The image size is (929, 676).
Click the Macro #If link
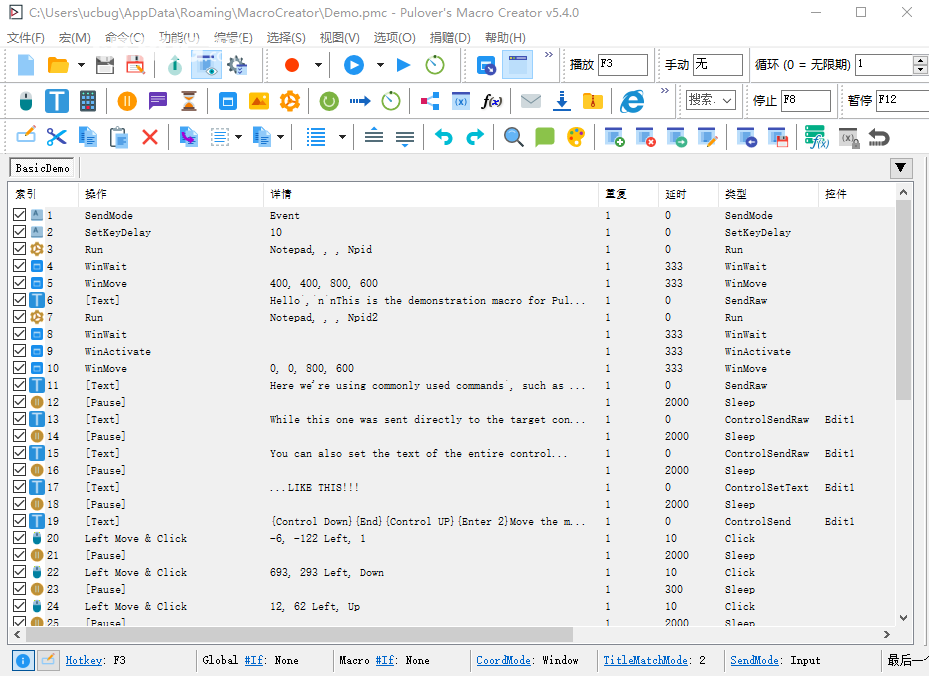click(x=386, y=660)
